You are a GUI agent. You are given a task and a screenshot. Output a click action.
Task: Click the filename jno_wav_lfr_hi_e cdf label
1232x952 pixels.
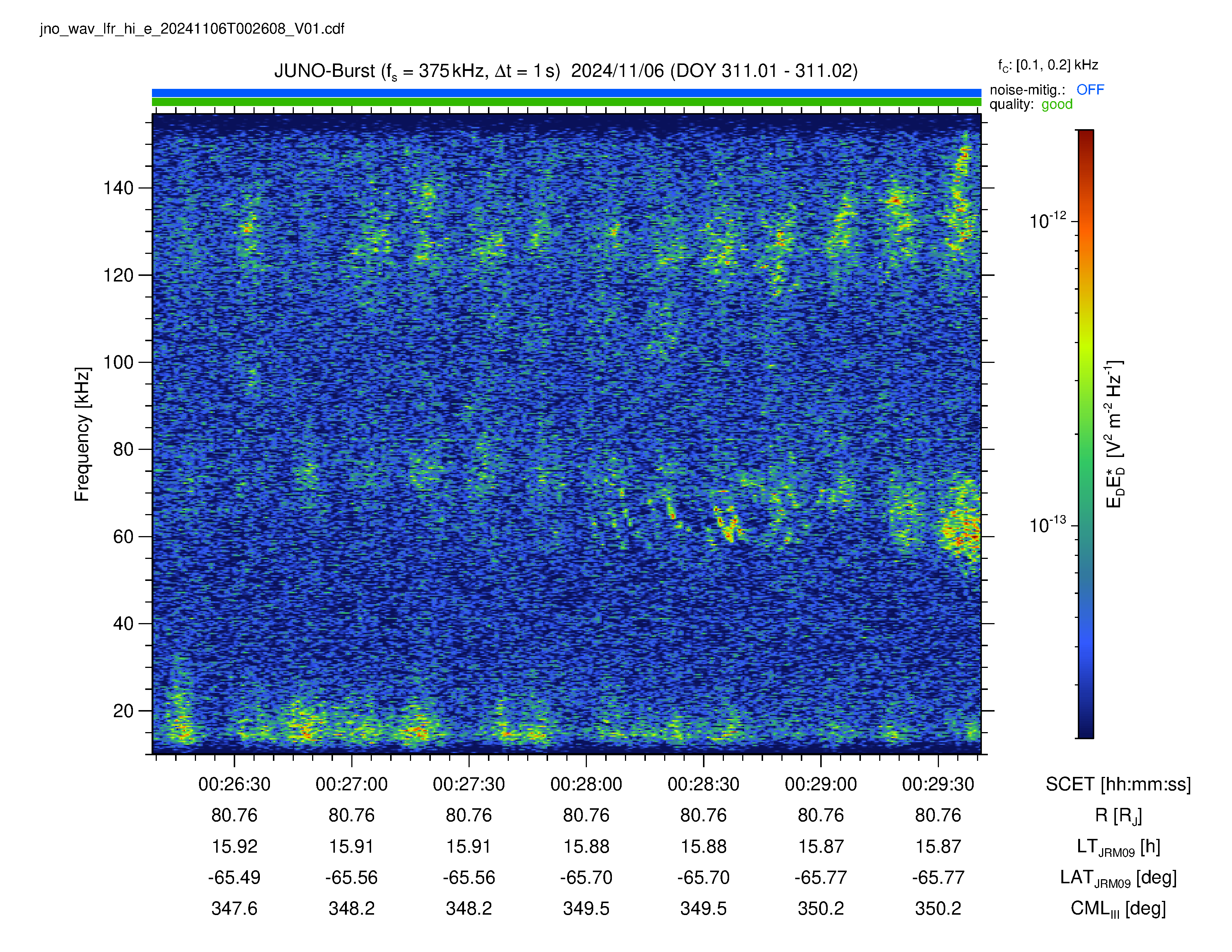click(x=192, y=29)
